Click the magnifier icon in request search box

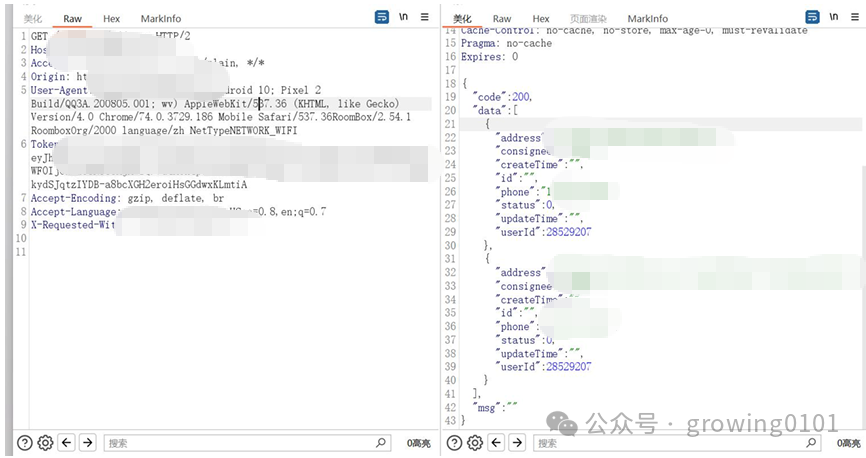[381, 443]
